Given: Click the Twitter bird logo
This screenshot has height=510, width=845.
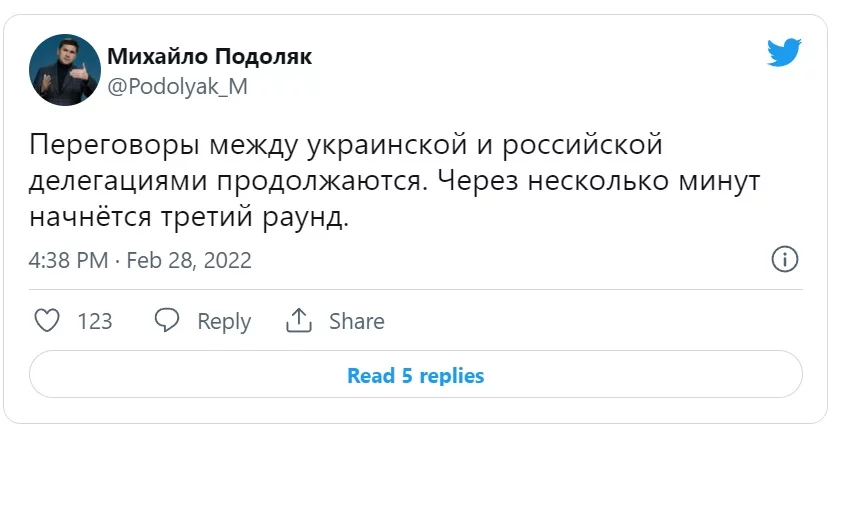Looking at the screenshot, I should (785, 52).
